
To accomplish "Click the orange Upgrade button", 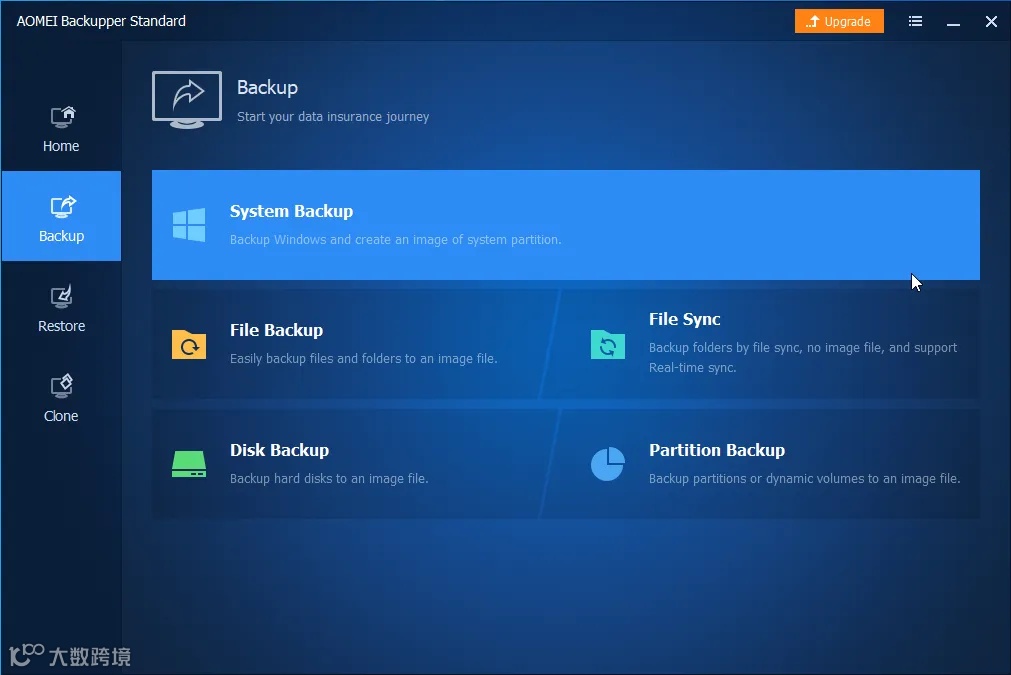I will (x=839, y=21).
